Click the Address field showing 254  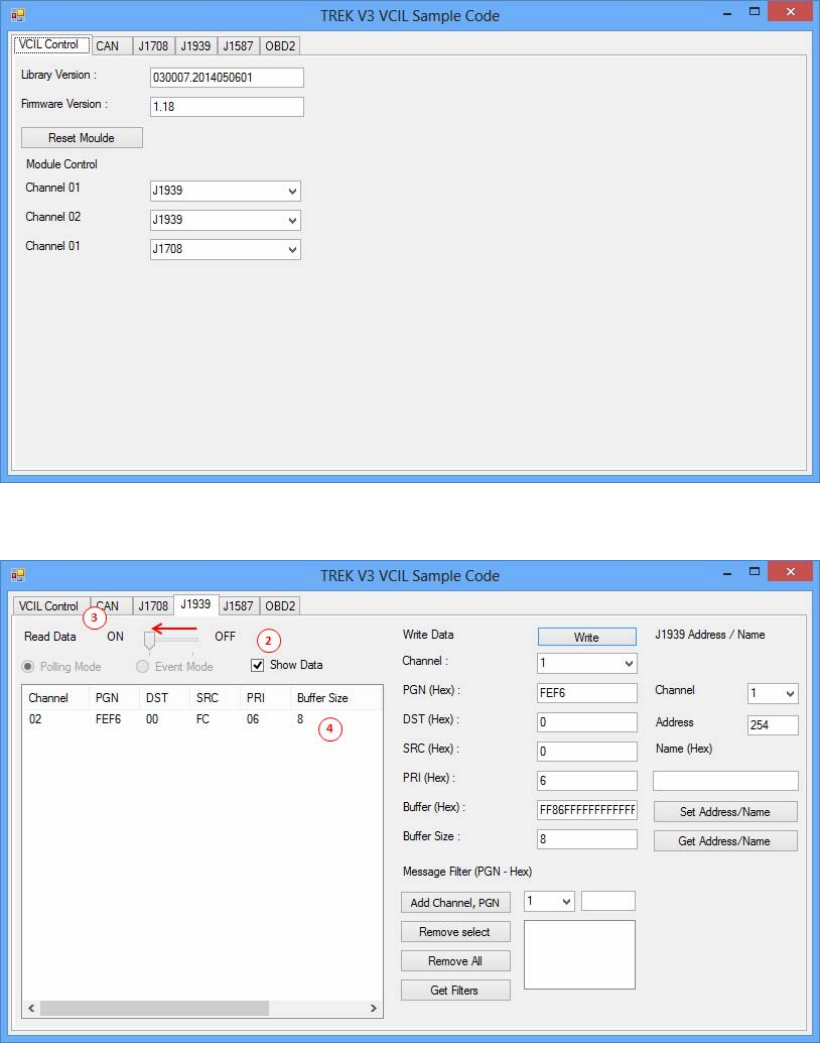773,725
